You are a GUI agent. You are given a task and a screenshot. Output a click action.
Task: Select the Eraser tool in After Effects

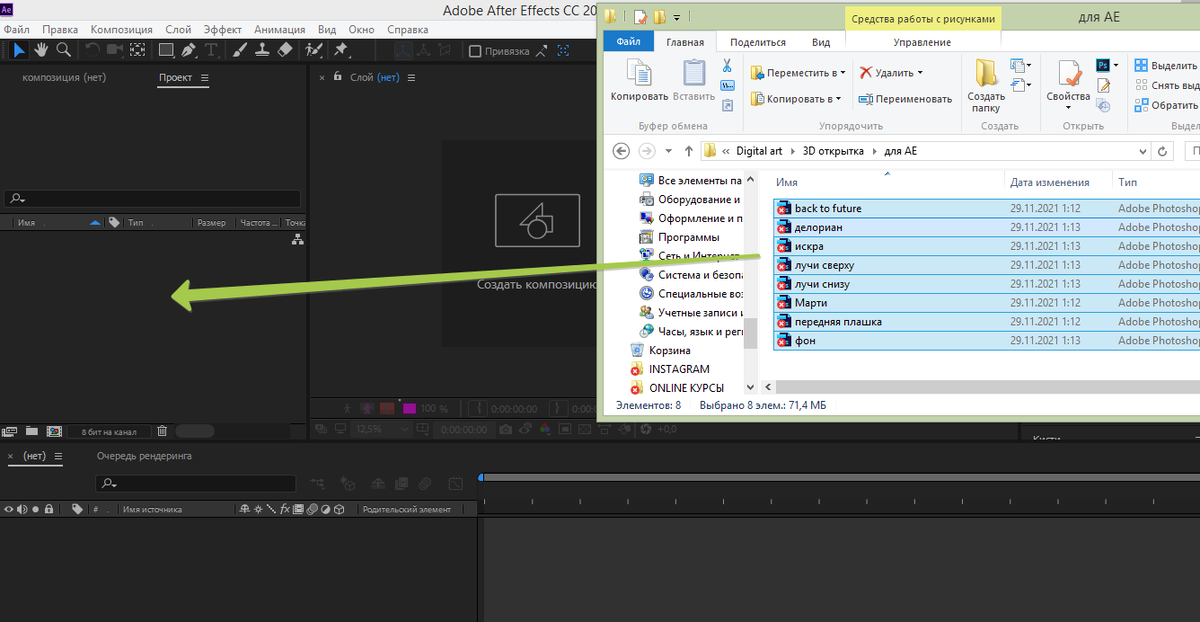point(285,50)
